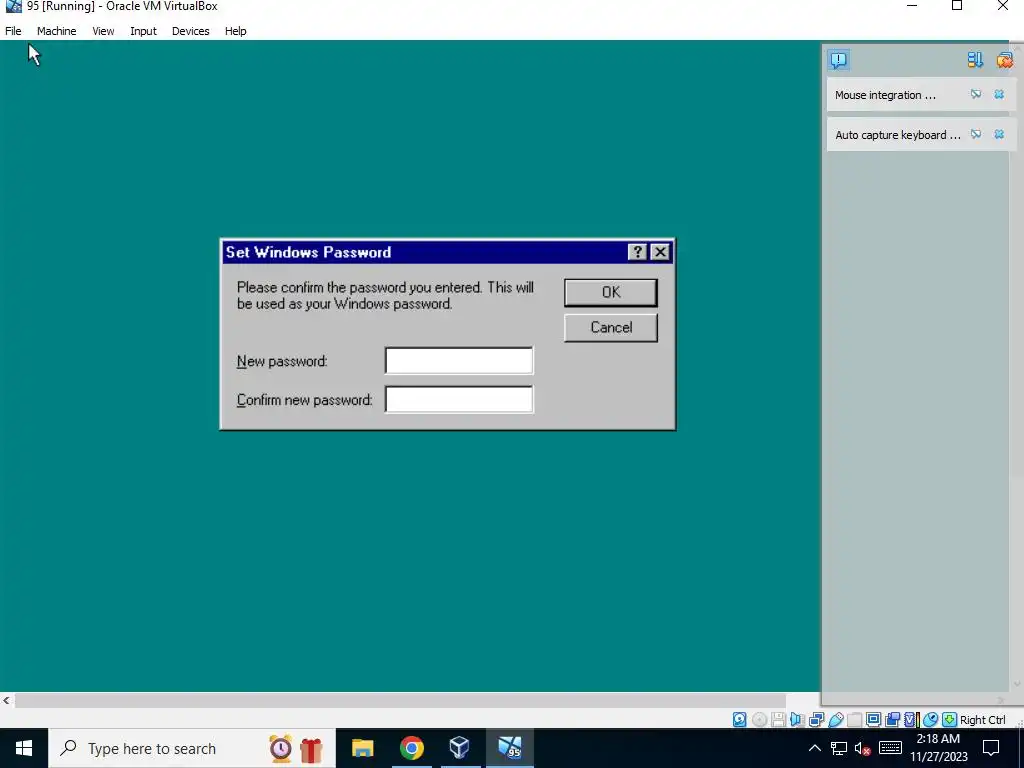Click the recording status icon
Viewport: 1024px width, 768px height.
[892, 720]
